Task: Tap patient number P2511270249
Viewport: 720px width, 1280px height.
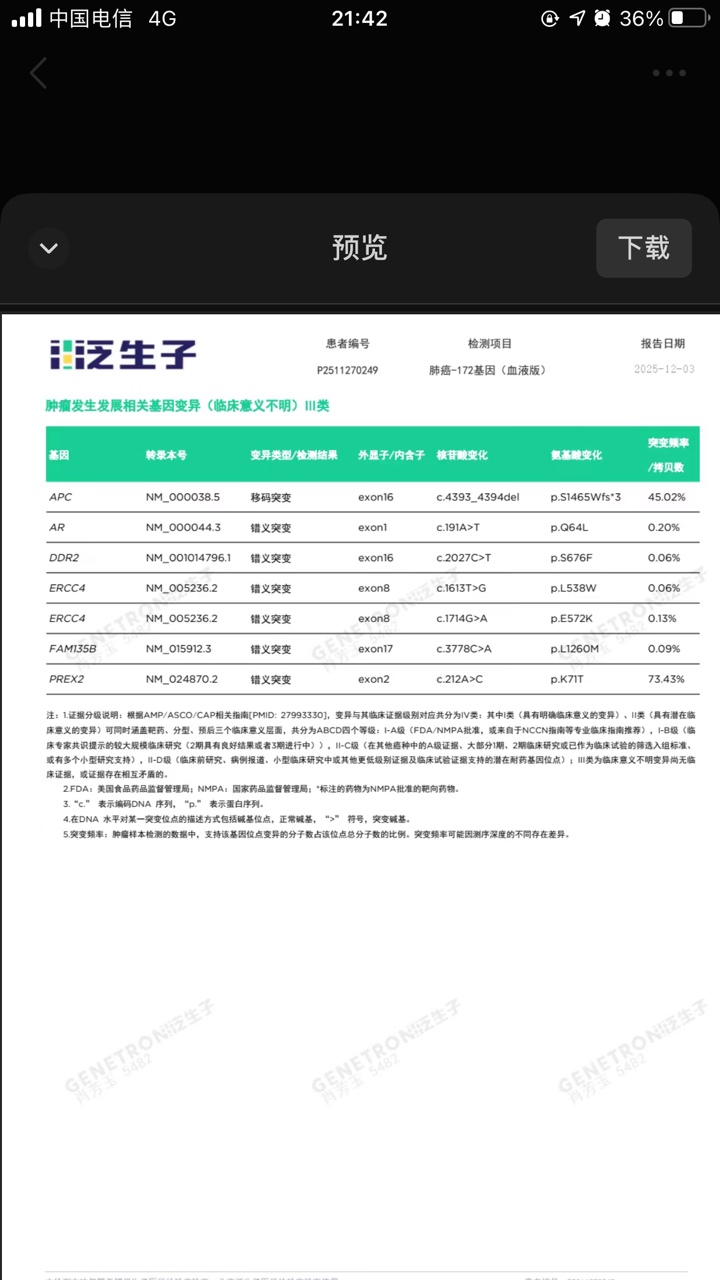Action: [347, 370]
